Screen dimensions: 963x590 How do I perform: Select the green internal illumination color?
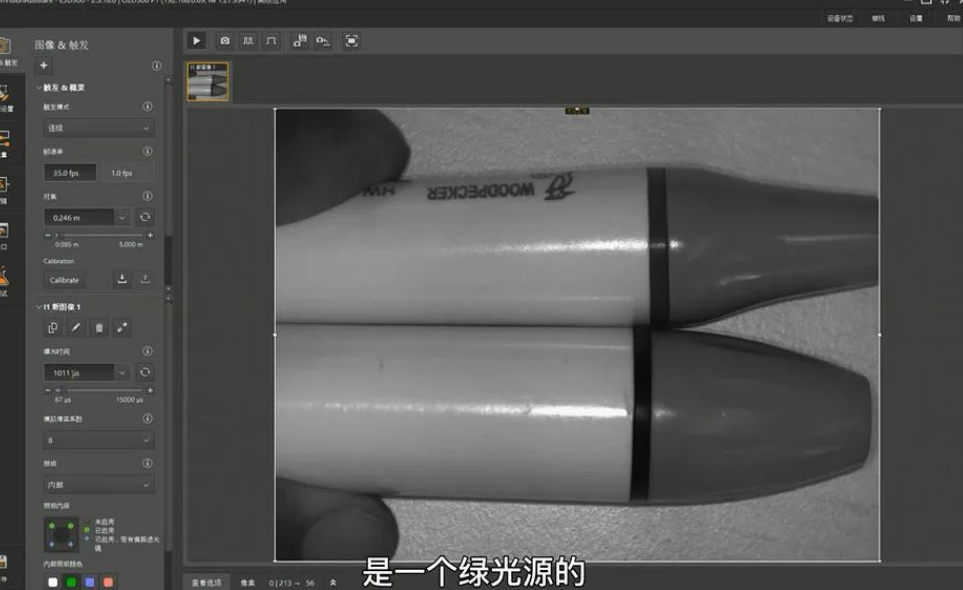click(71, 582)
